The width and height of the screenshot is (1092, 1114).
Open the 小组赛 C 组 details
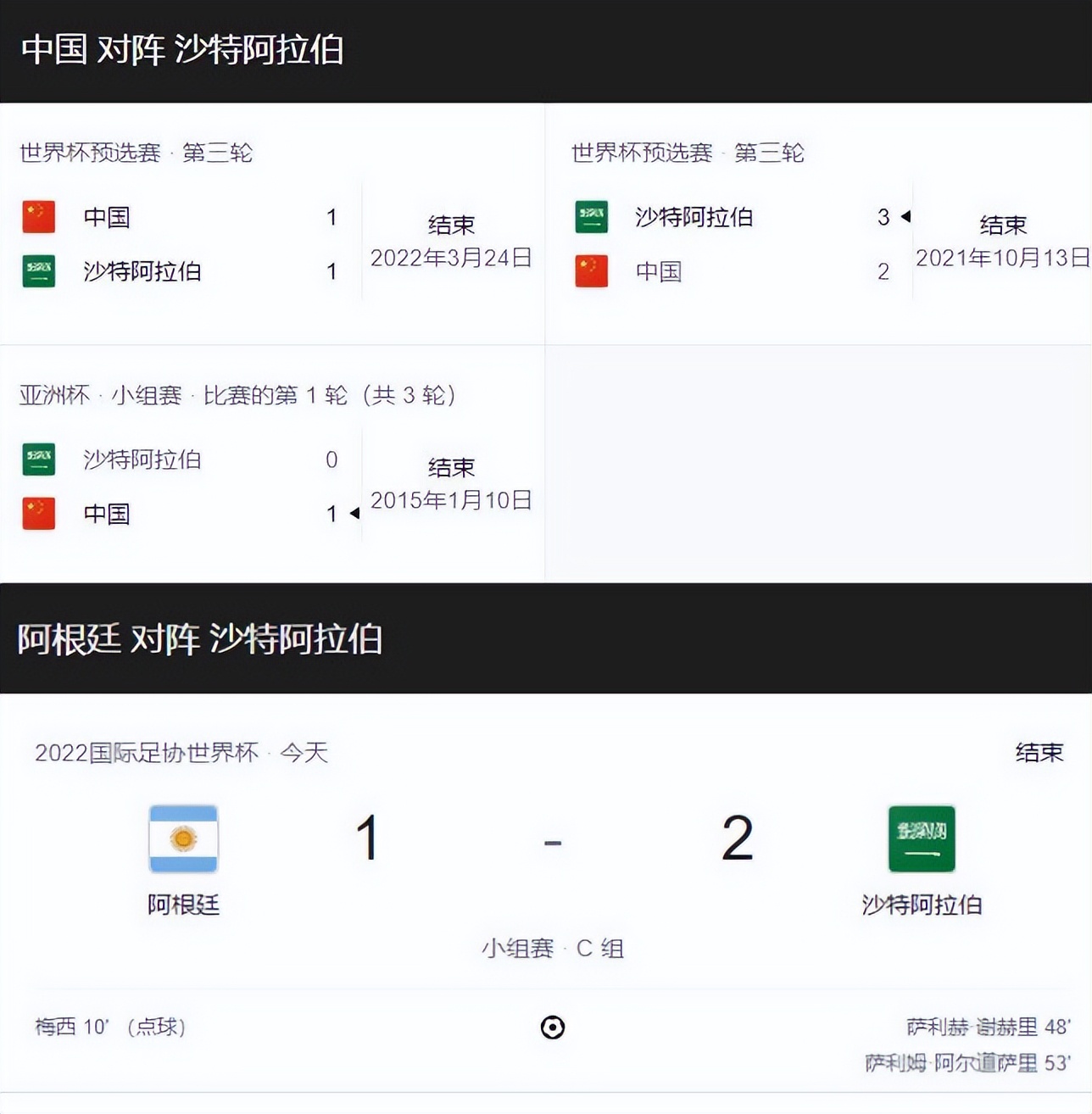(553, 949)
